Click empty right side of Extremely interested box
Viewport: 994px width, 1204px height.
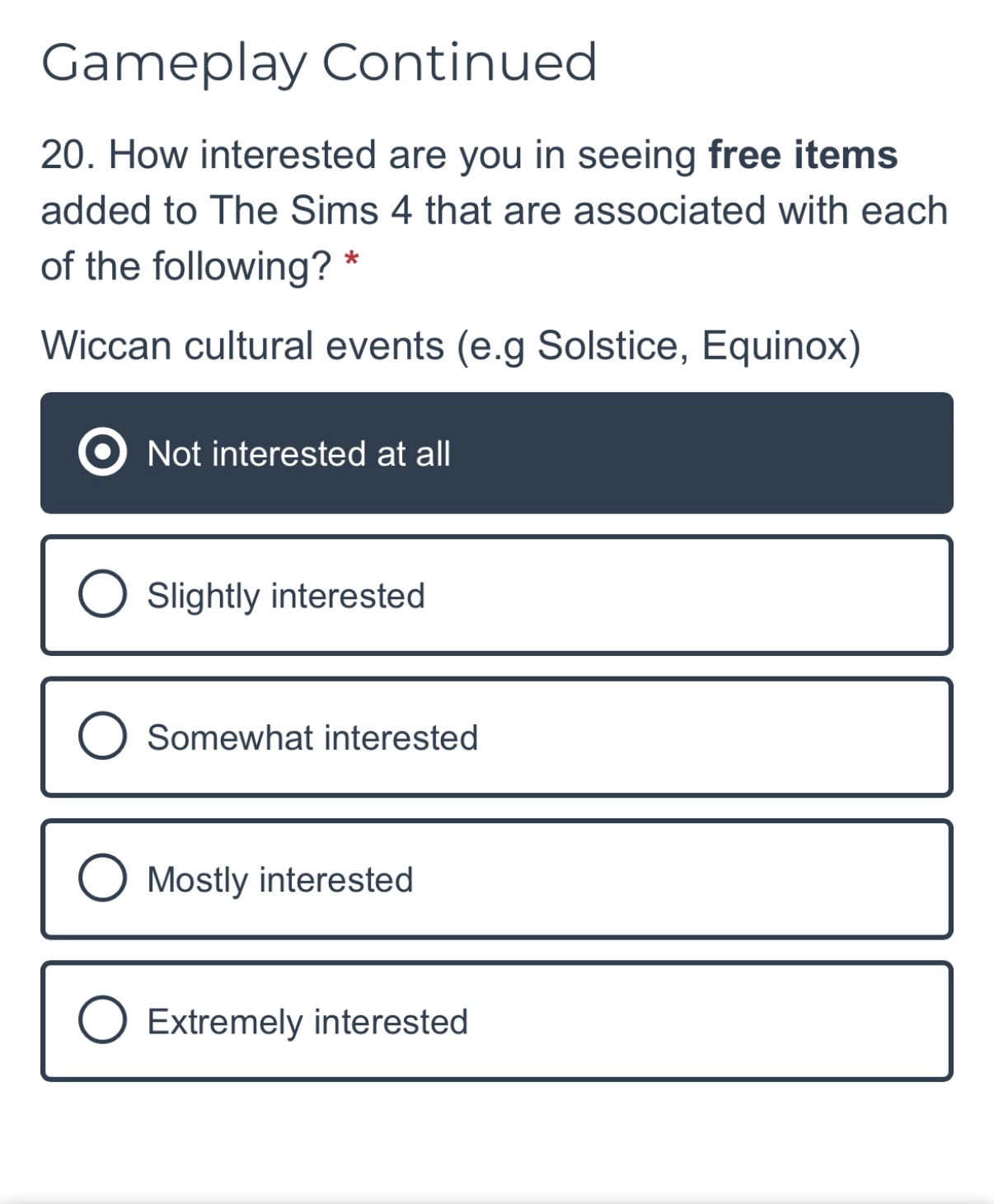point(717,1021)
